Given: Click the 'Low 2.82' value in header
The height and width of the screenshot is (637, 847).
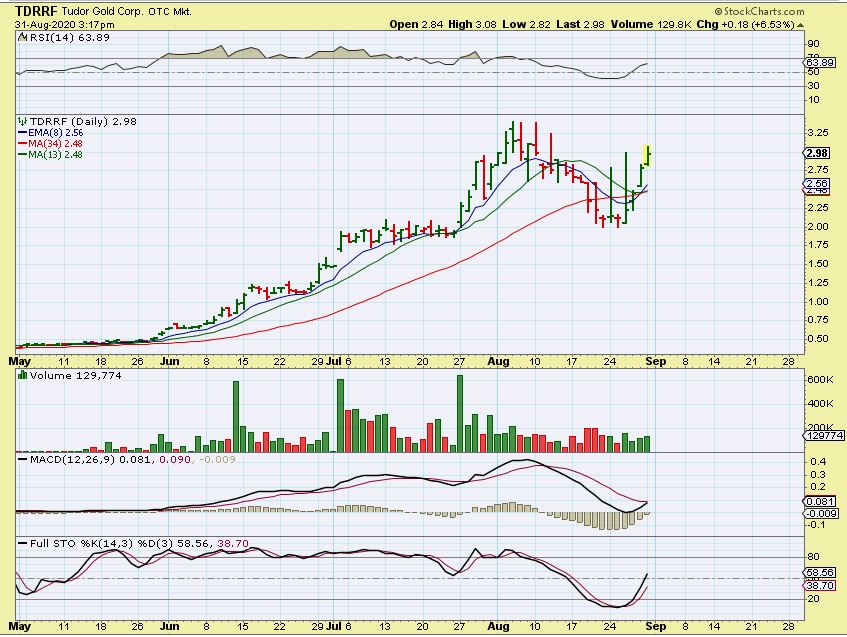Looking at the screenshot, I should click(526, 24).
